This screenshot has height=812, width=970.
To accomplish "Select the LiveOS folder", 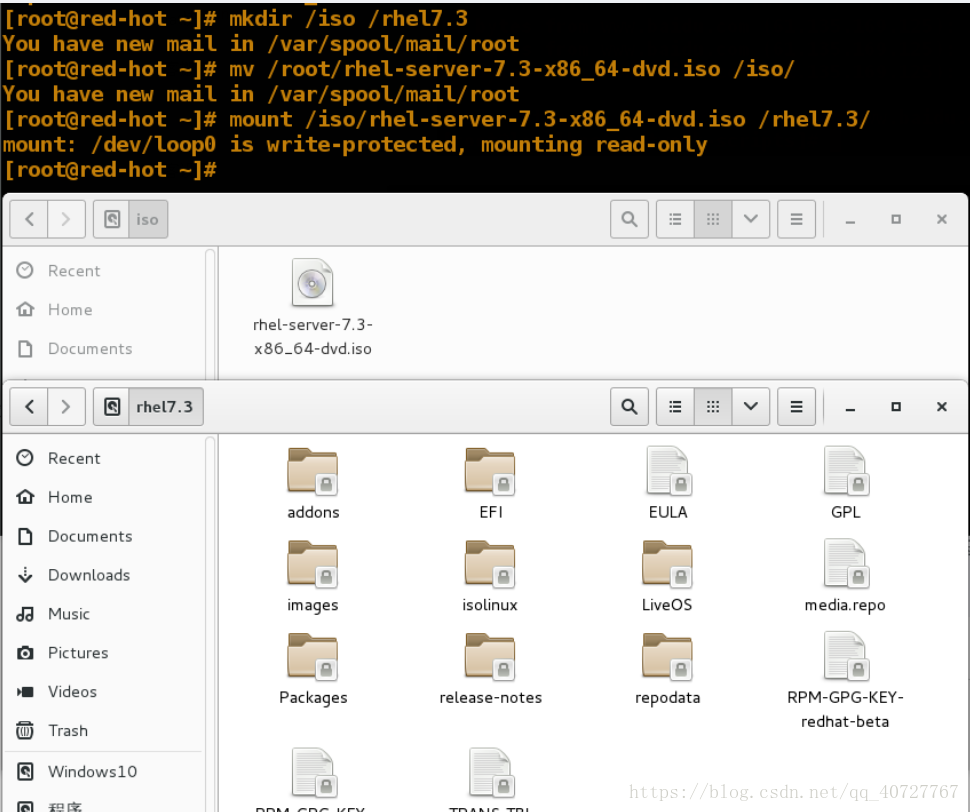I will (667, 576).
